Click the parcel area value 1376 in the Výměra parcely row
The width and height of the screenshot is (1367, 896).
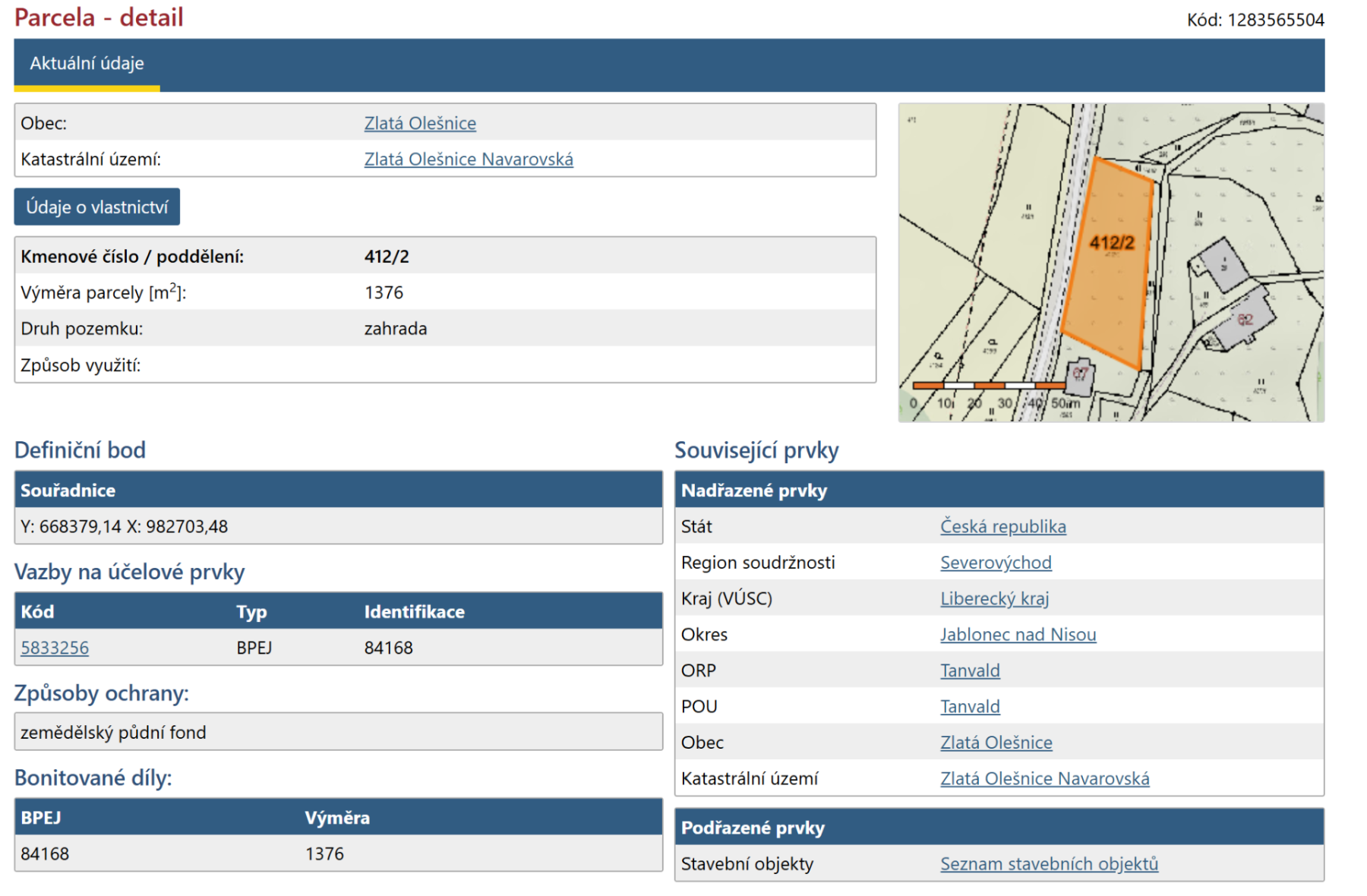[384, 292]
